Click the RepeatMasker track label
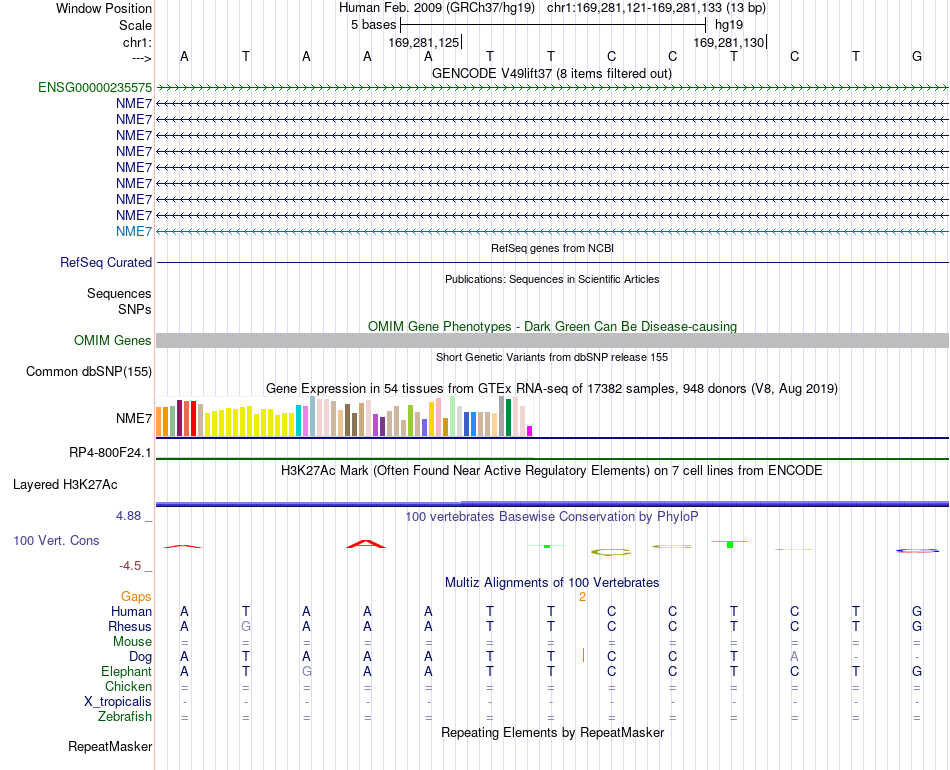Viewport: 950px width, 770px height. pyautogui.click(x=110, y=746)
